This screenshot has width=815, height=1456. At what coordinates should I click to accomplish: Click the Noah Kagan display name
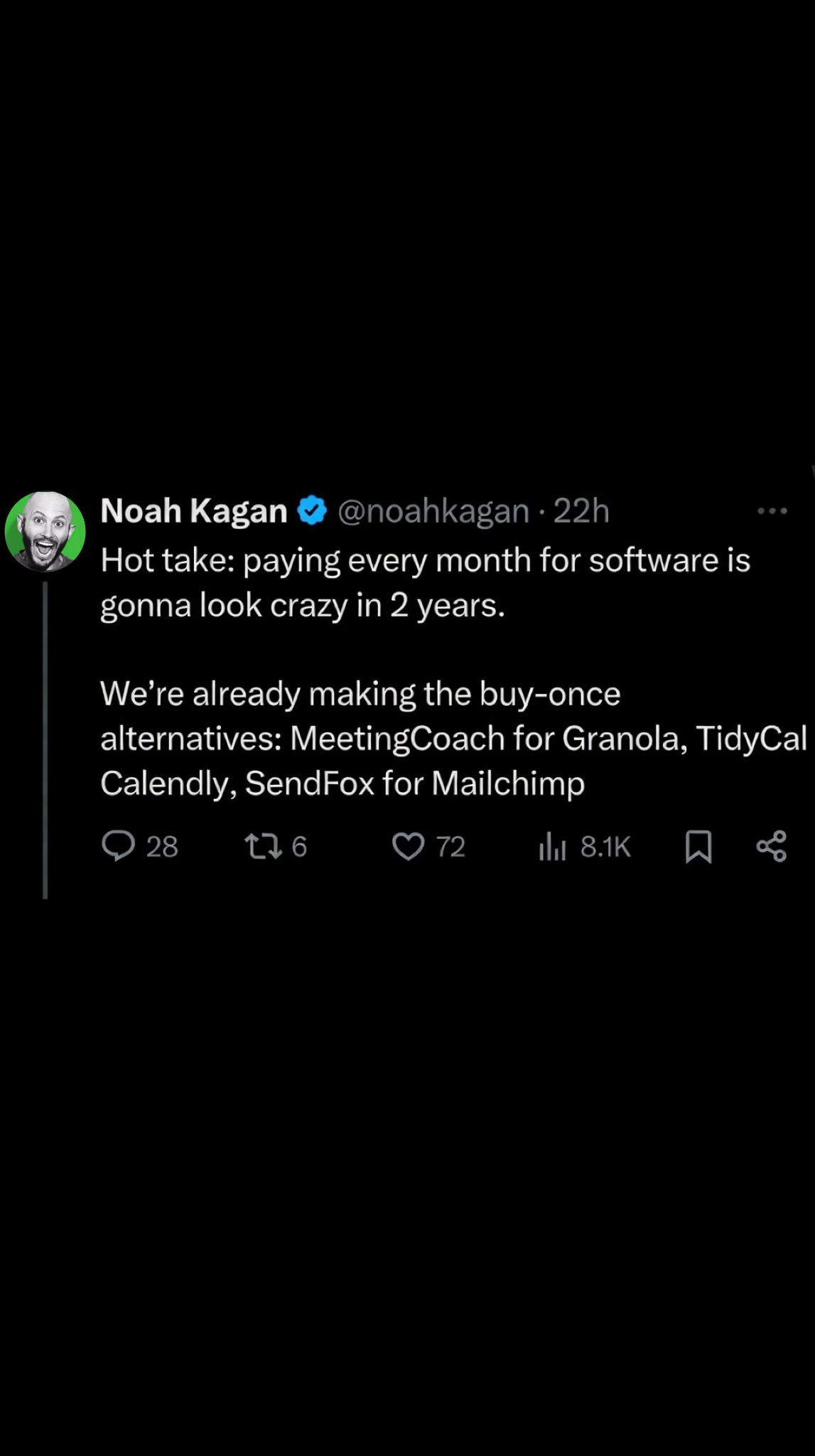coord(193,511)
